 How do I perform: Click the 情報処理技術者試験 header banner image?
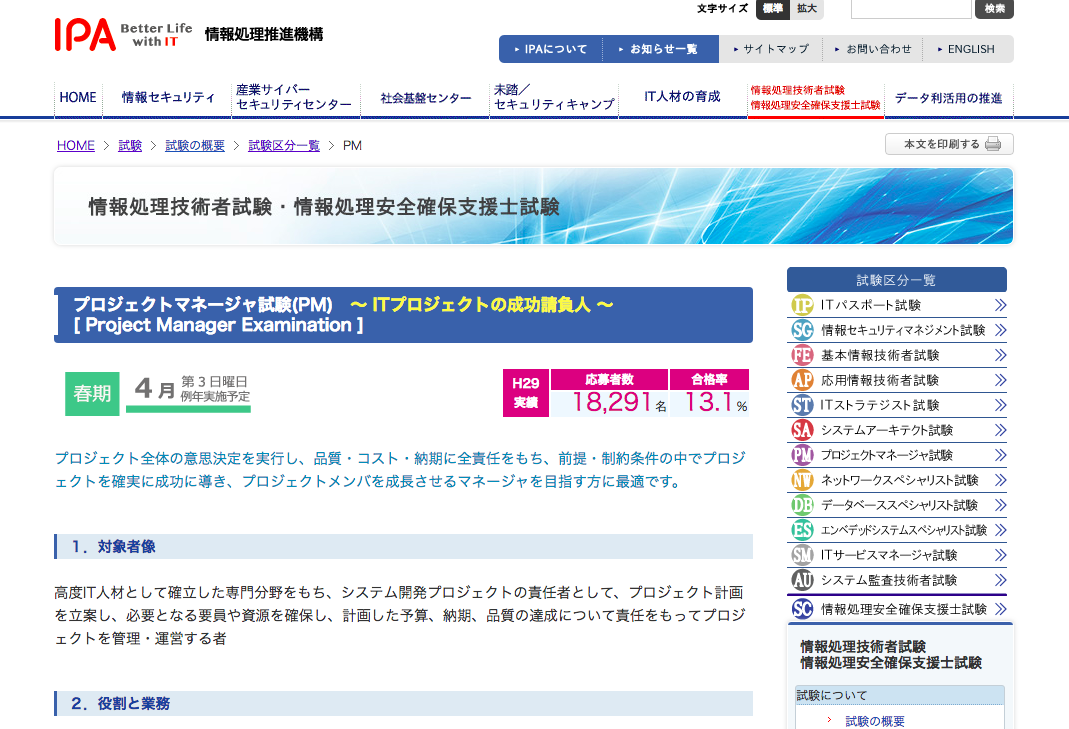pyautogui.click(x=533, y=206)
